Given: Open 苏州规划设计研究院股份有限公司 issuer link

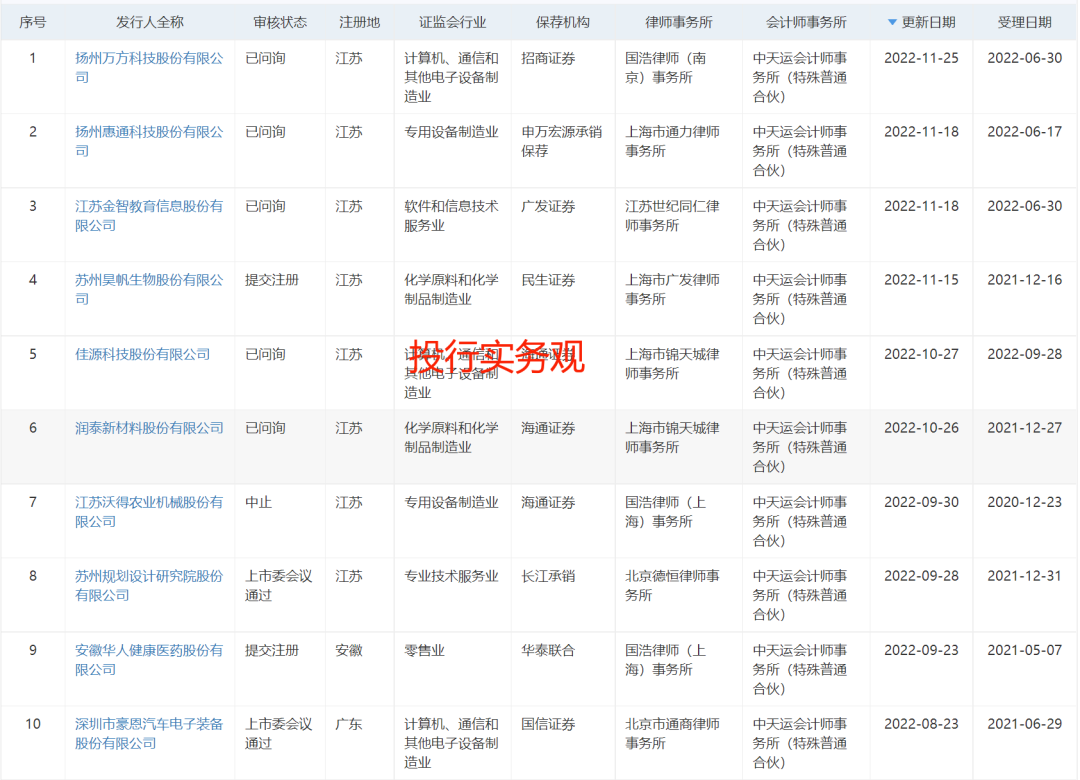Looking at the screenshot, I should tap(149, 586).
